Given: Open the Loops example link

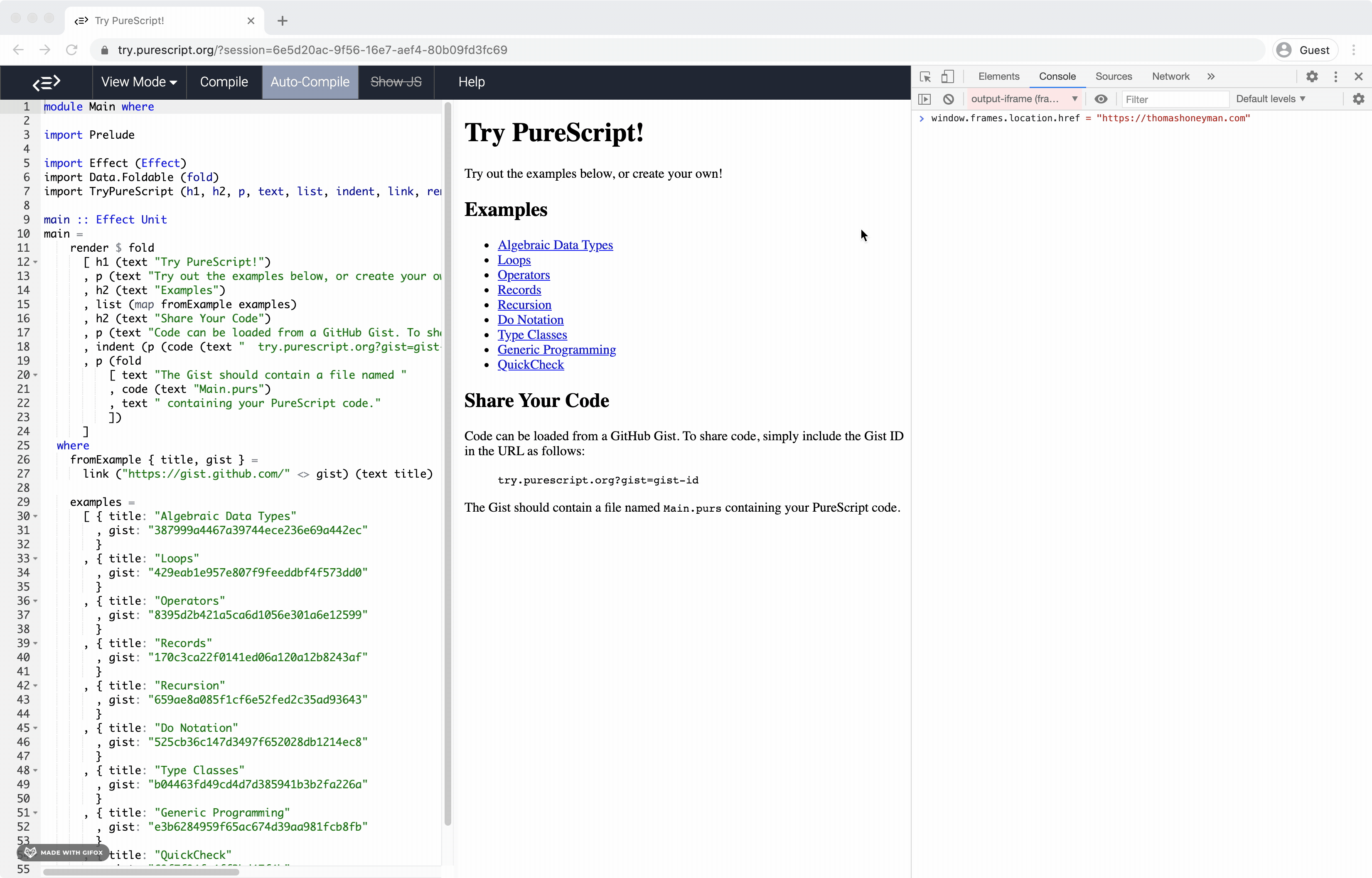Looking at the screenshot, I should pos(514,260).
